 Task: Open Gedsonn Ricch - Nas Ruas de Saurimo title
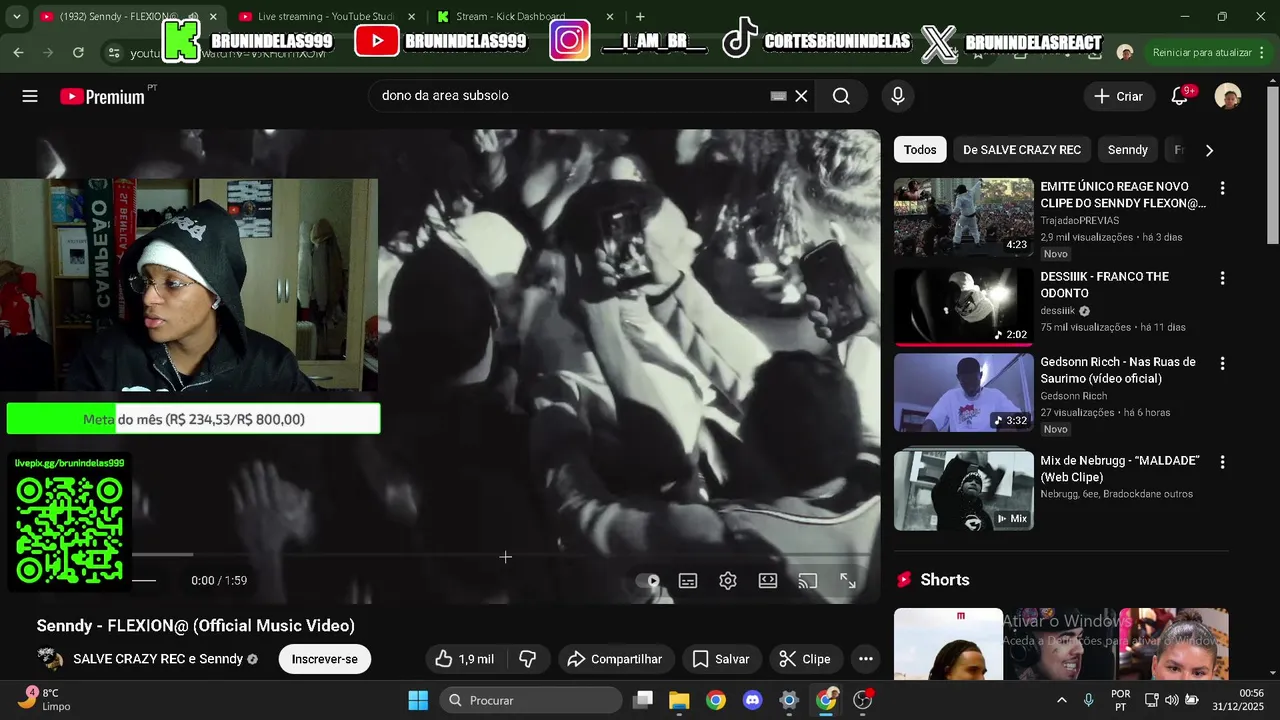(x=1118, y=370)
